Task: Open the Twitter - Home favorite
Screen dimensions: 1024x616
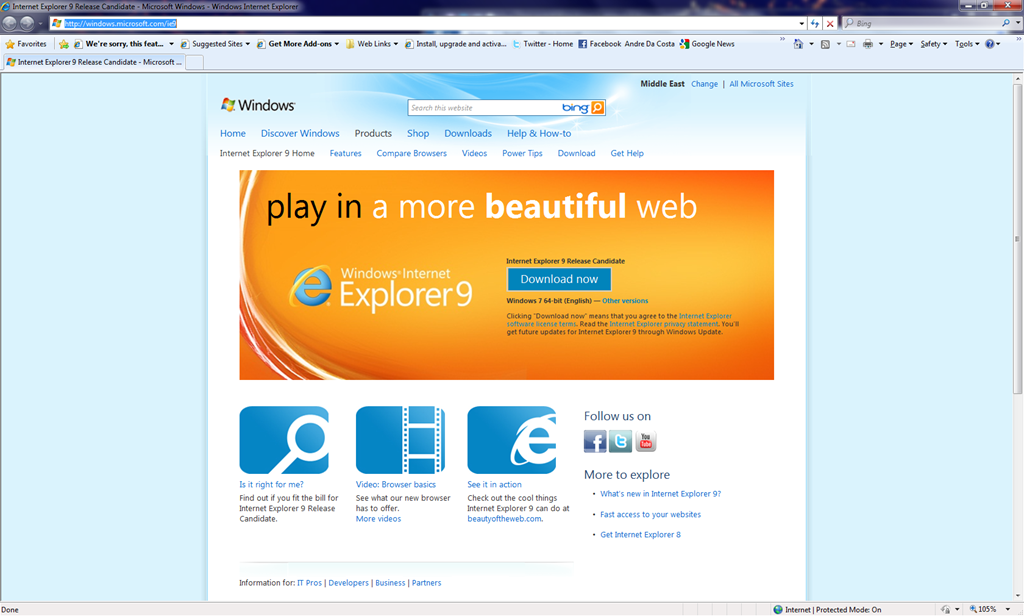Action: click(543, 44)
